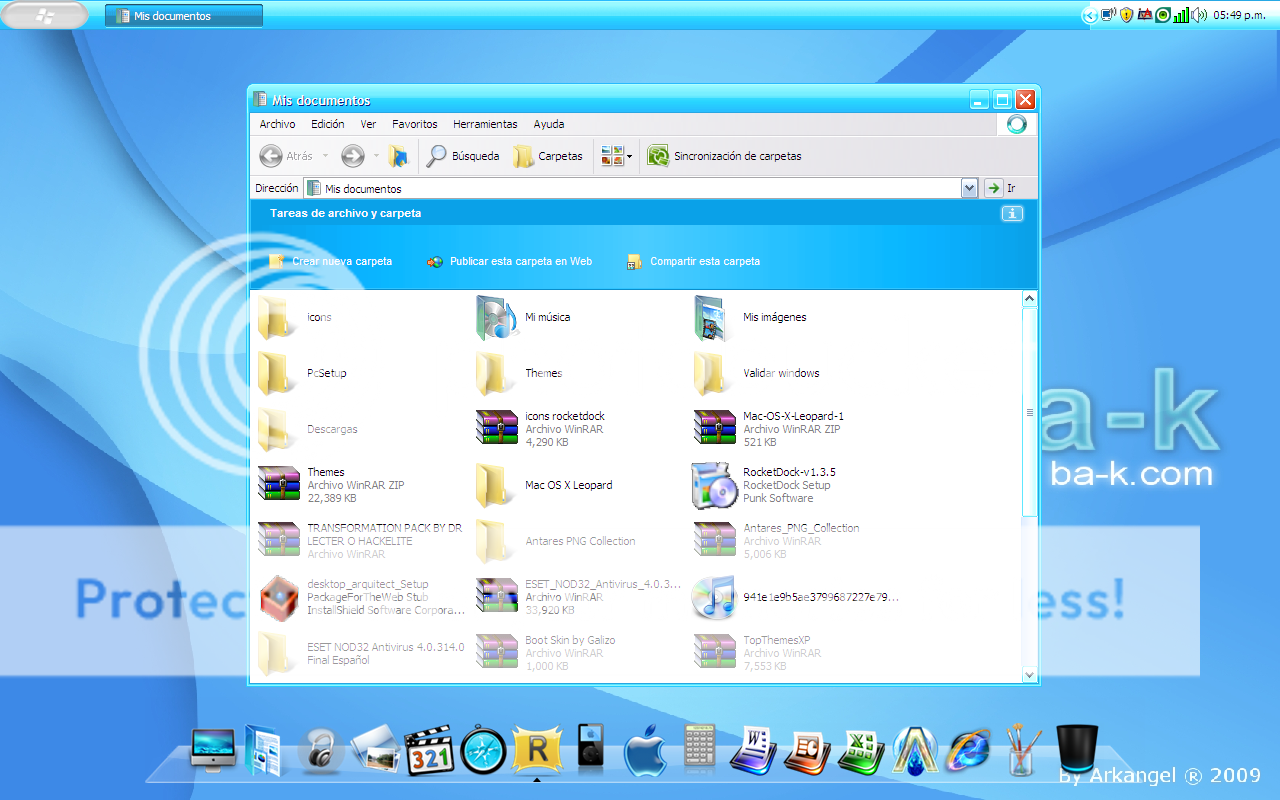Click Compartir esta carpeta link
This screenshot has height=800, width=1280.
tap(693, 261)
